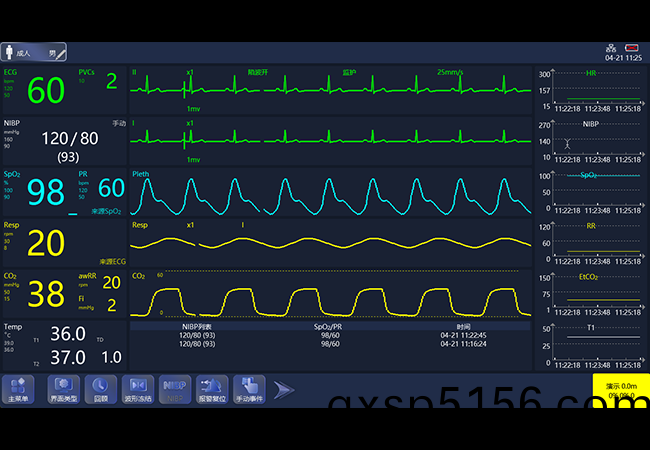The height and width of the screenshot is (450, 650).
Task: Select the 男 gender label
Action: (52, 53)
